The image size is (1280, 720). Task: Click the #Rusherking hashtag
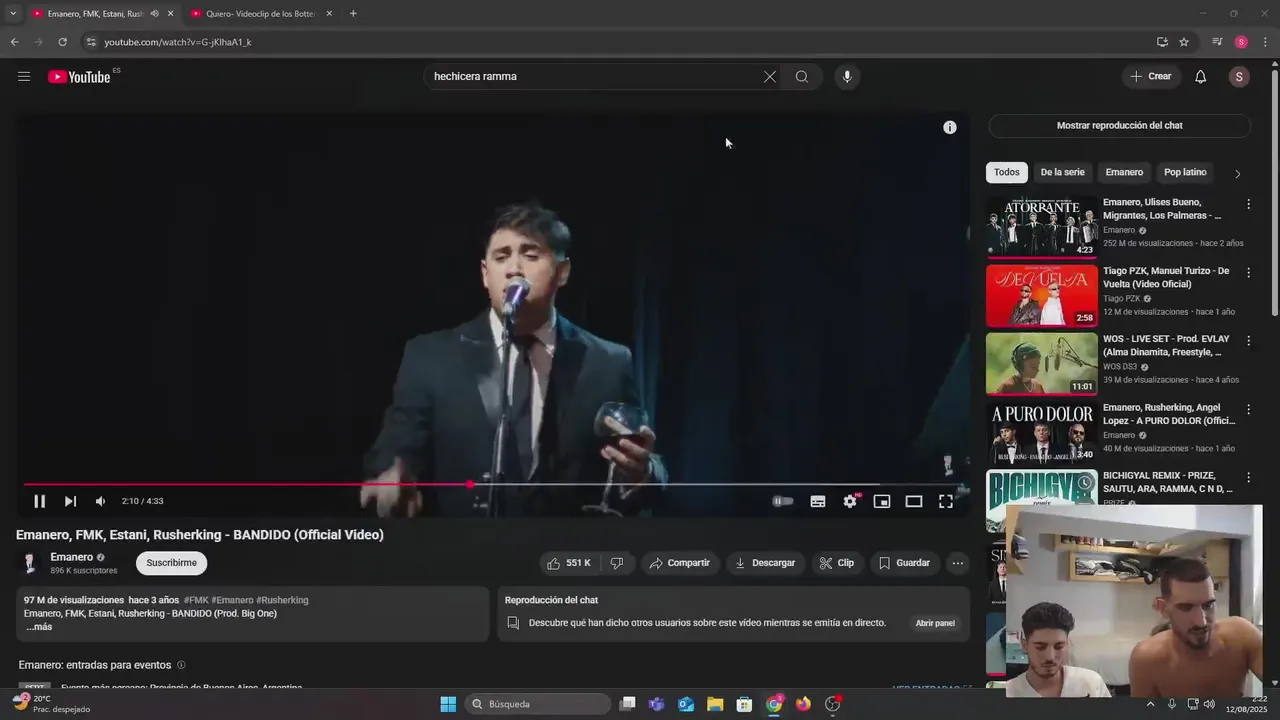point(282,600)
